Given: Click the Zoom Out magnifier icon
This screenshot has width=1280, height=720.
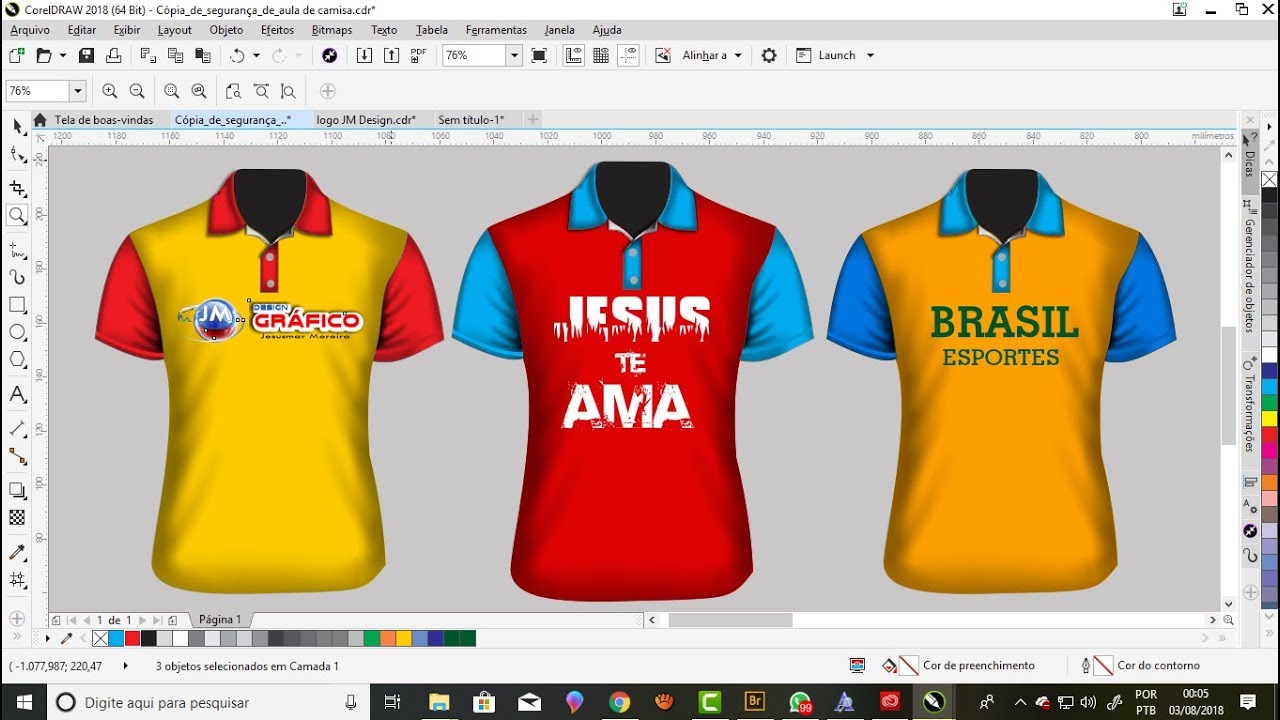Looking at the screenshot, I should 137,91.
